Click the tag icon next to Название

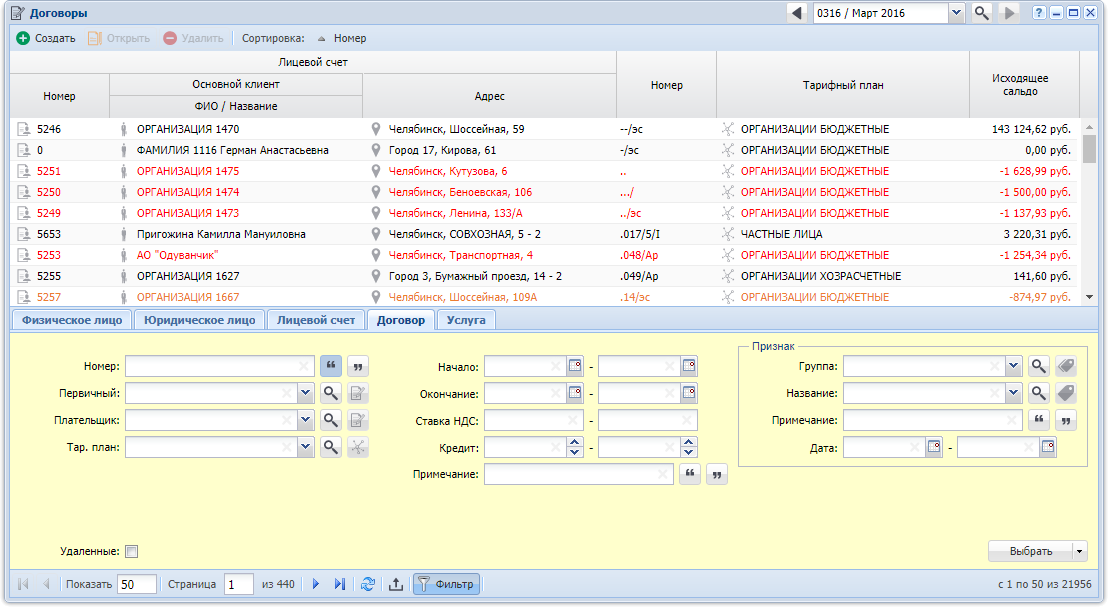[x=1066, y=393]
